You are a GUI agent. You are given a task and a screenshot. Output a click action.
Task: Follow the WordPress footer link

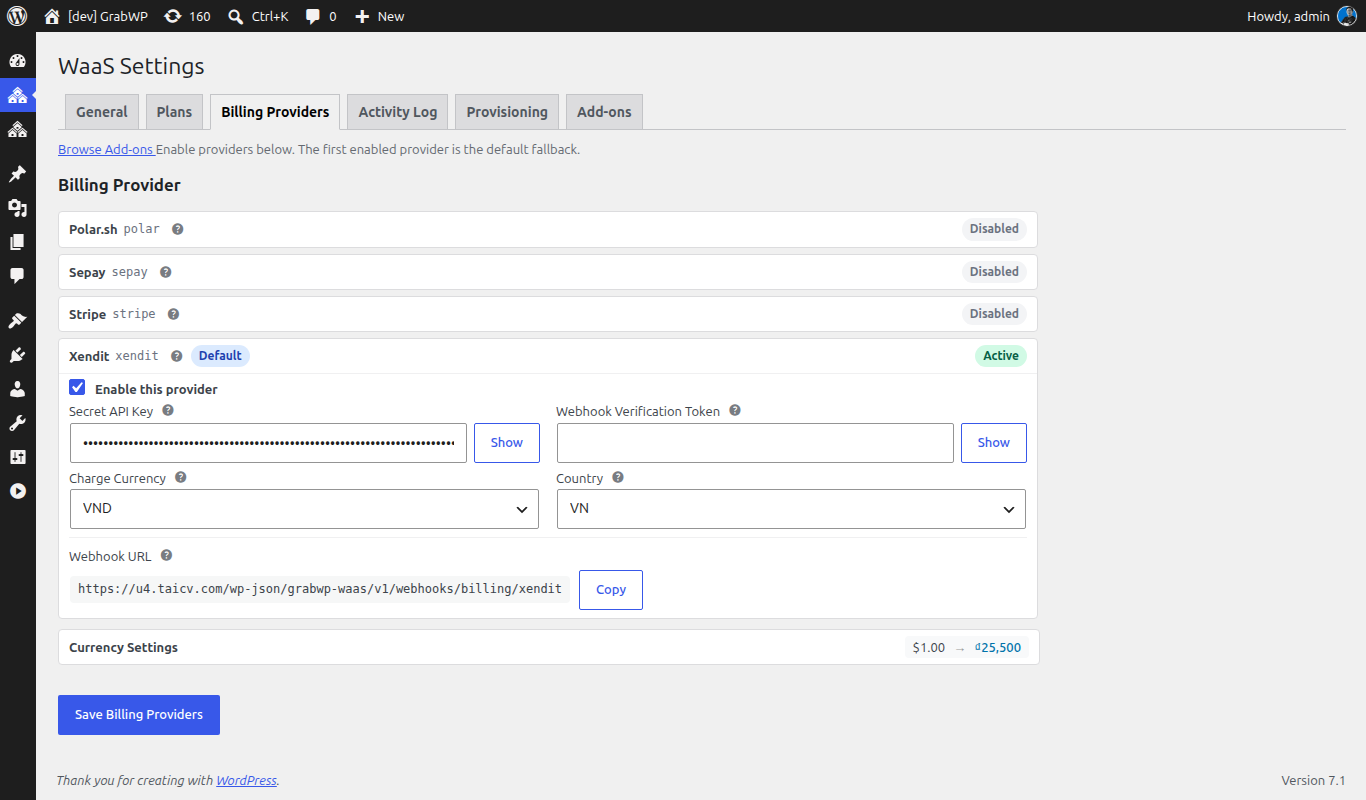point(246,780)
